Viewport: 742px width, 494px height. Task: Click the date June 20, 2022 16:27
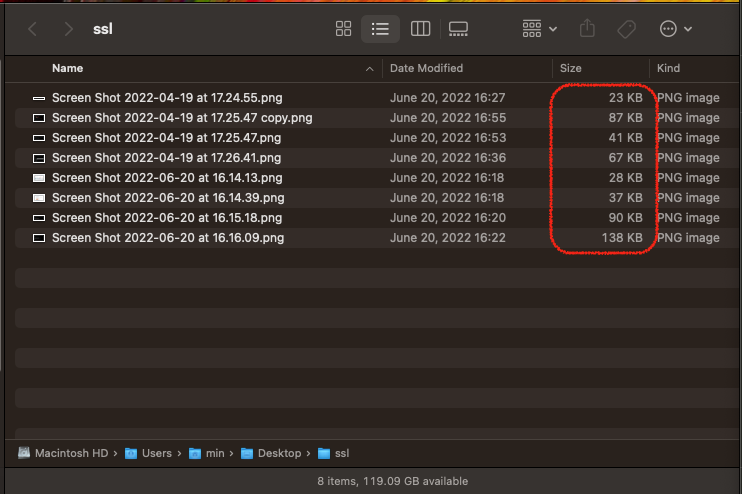pyautogui.click(x=448, y=97)
